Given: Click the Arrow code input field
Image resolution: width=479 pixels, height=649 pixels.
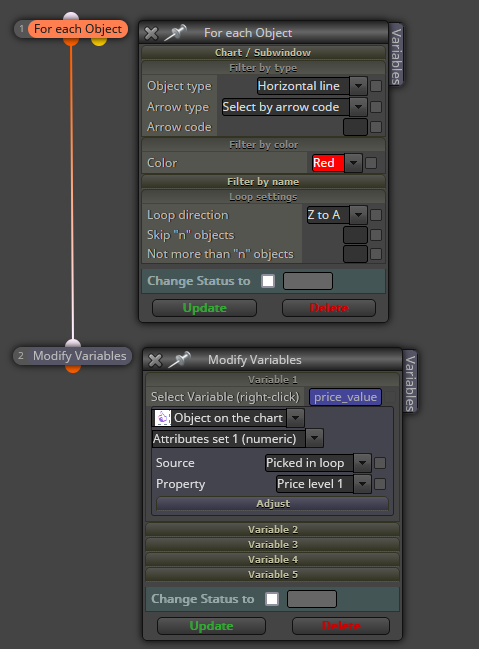Looking at the screenshot, I should click(355, 127).
